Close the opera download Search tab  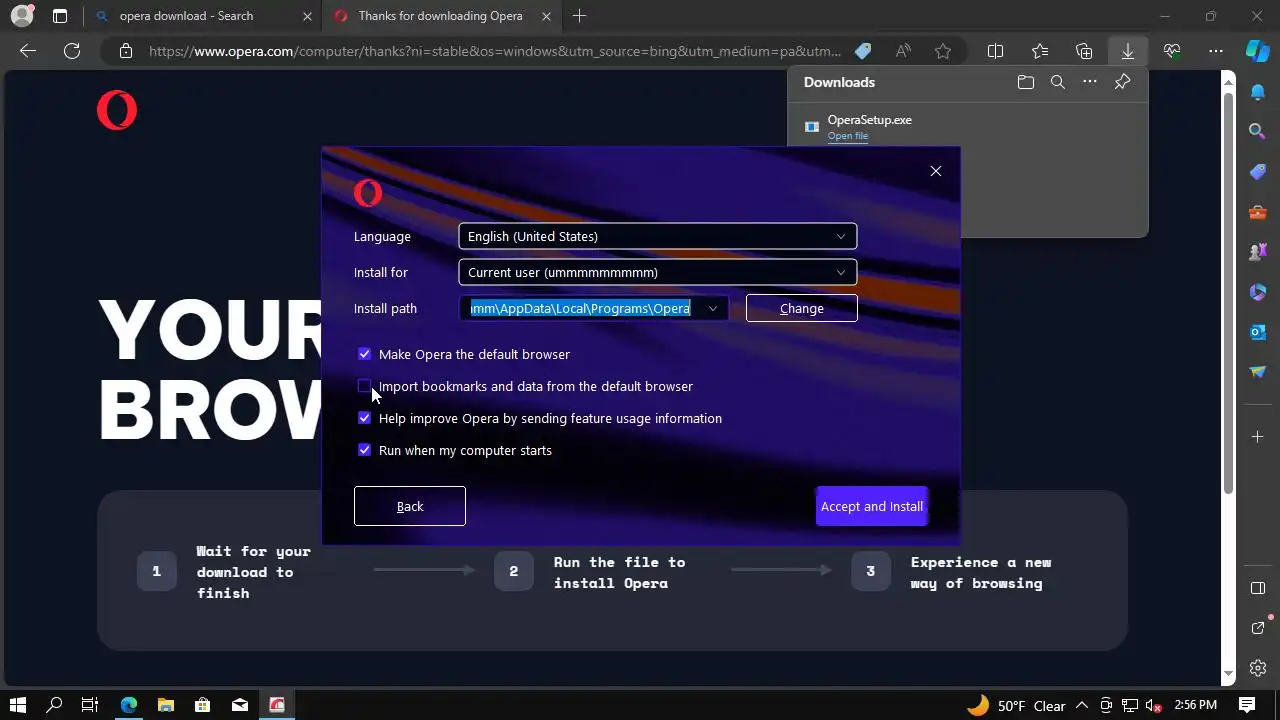307,16
